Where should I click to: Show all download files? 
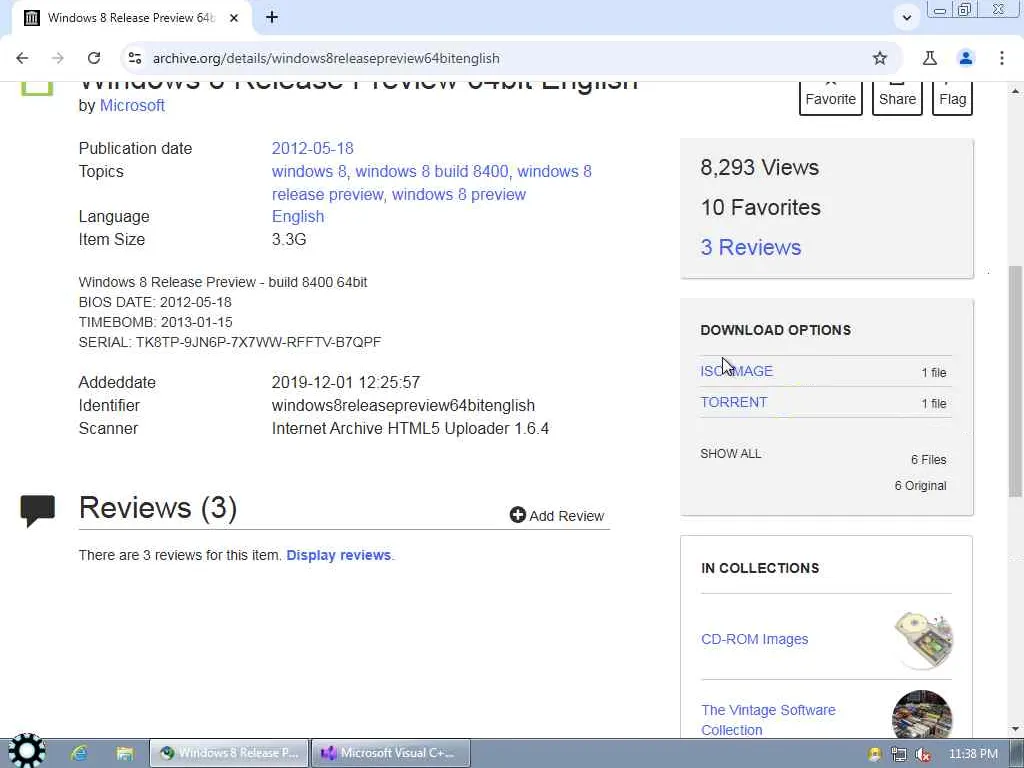(x=730, y=454)
